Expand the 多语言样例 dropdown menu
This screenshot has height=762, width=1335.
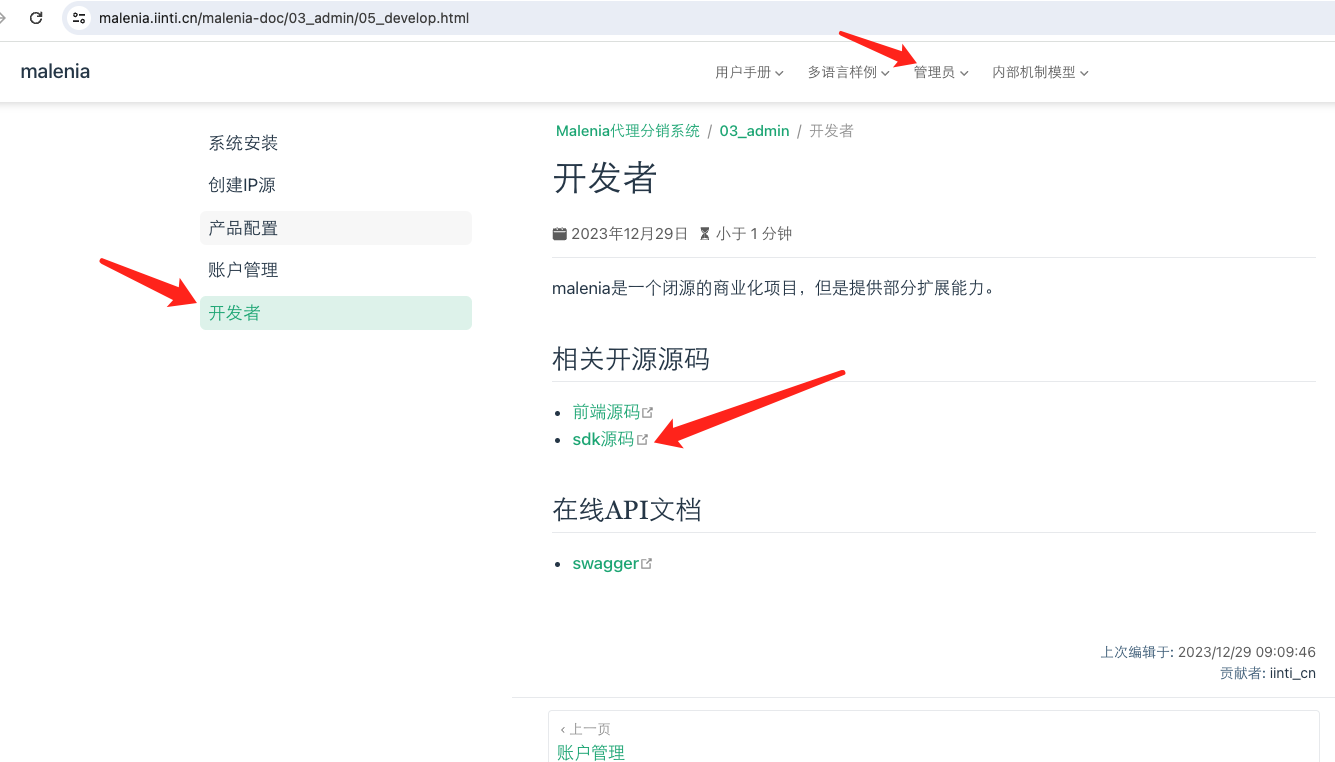(x=848, y=72)
